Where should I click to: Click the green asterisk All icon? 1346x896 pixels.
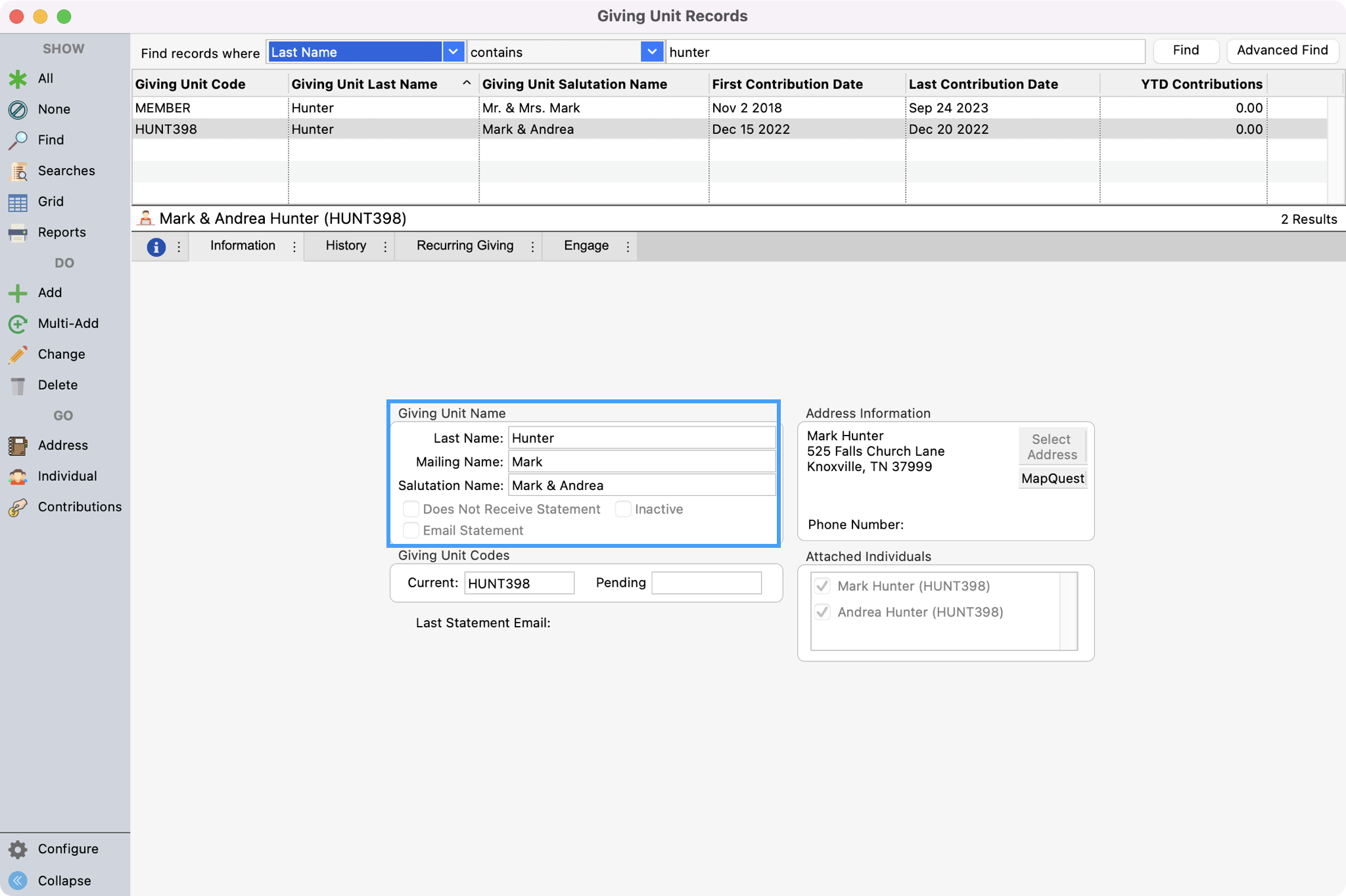pos(18,79)
